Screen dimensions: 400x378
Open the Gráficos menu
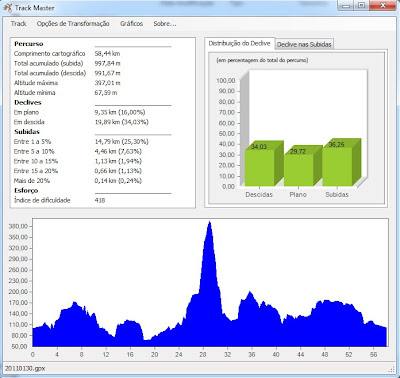point(131,23)
